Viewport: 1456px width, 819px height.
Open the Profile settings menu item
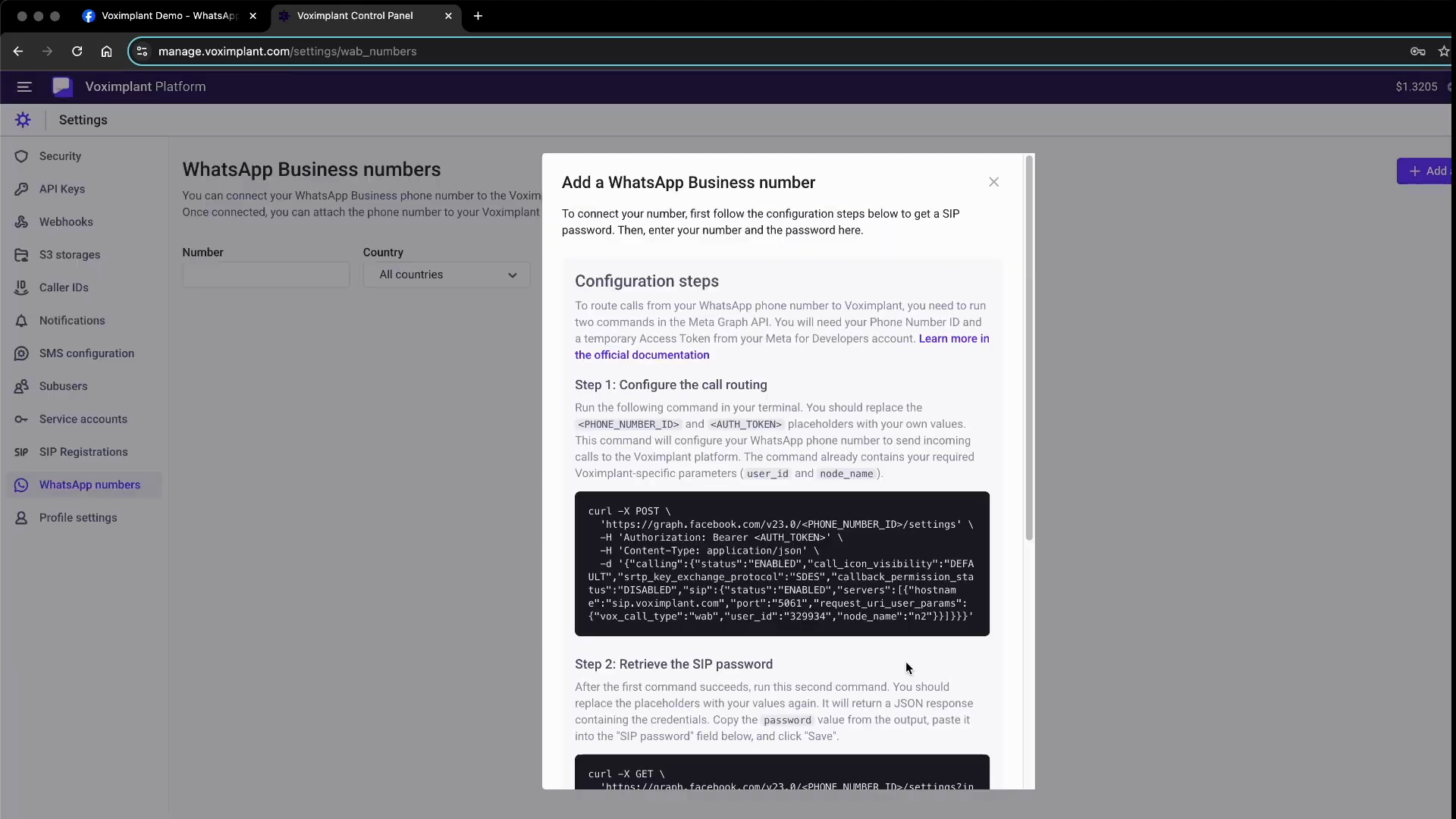click(x=78, y=518)
